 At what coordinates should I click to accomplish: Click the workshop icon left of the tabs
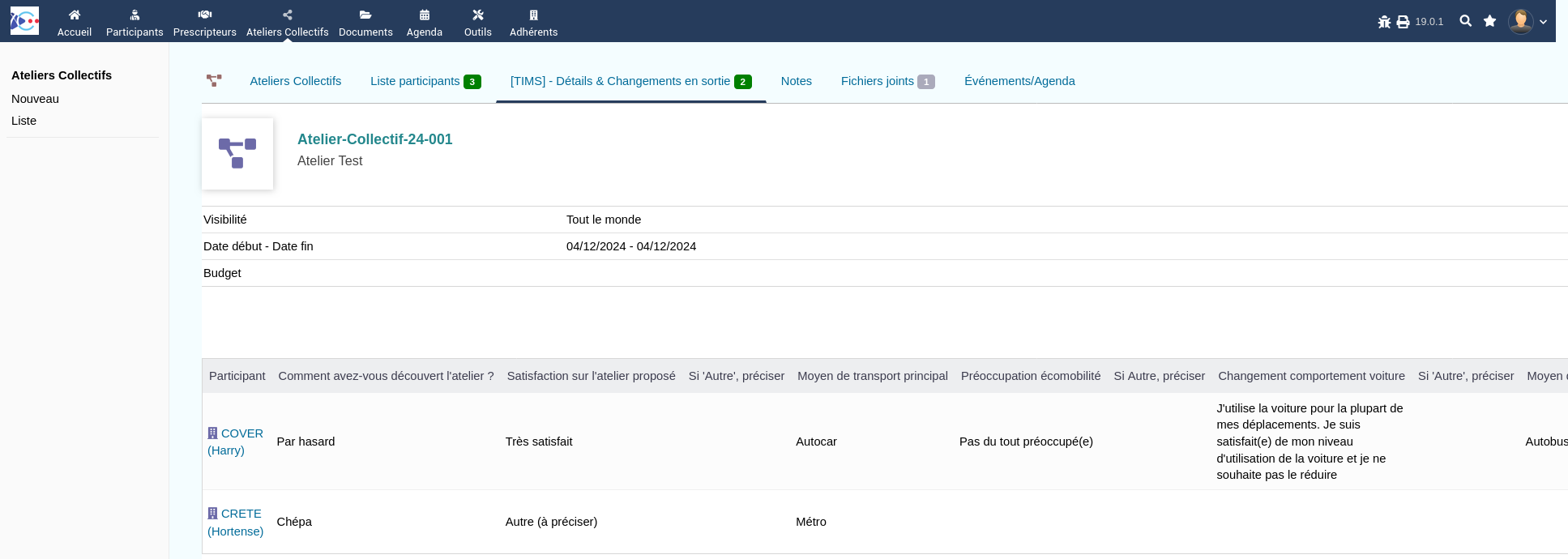click(x=214, y=81)
